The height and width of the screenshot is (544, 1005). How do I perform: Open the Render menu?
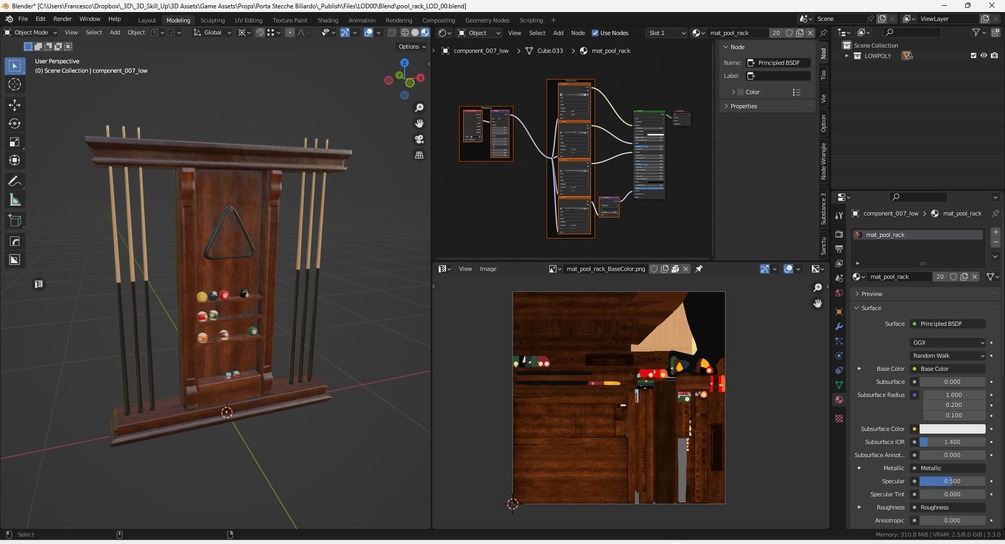pos(62,19)
